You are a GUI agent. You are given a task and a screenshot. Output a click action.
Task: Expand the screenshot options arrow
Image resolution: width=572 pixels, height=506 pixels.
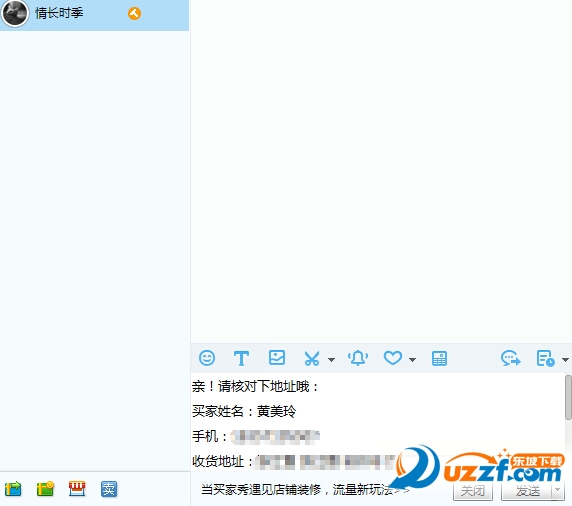click(x=331, y=360)
